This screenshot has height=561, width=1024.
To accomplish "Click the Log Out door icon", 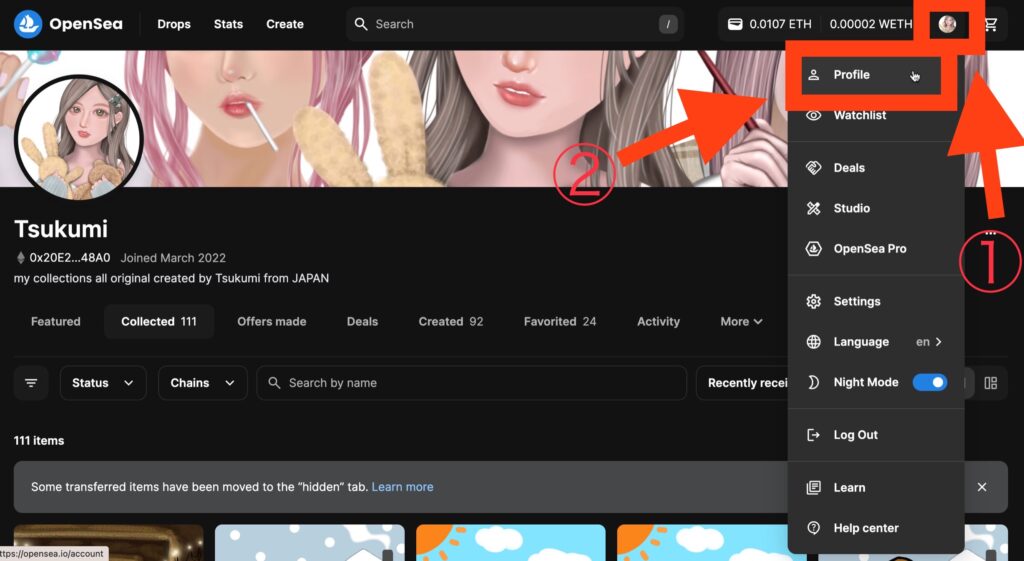I will (x=813, y=435).
